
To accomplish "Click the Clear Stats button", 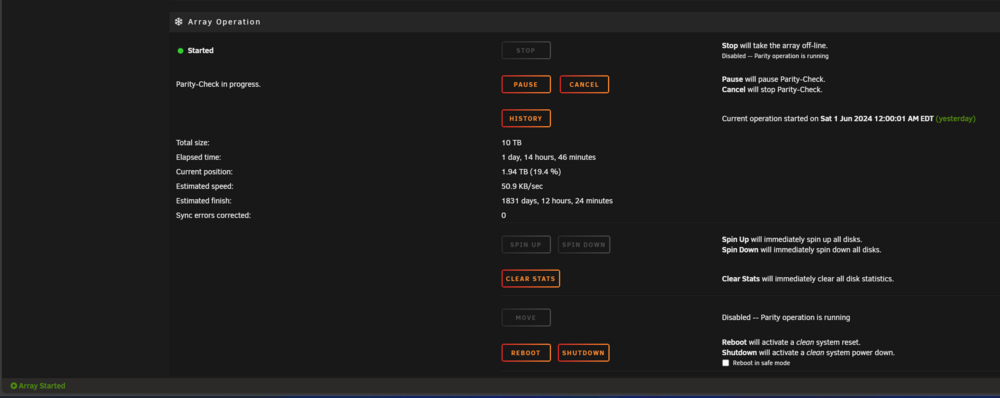I will click(x=531, y=279).
